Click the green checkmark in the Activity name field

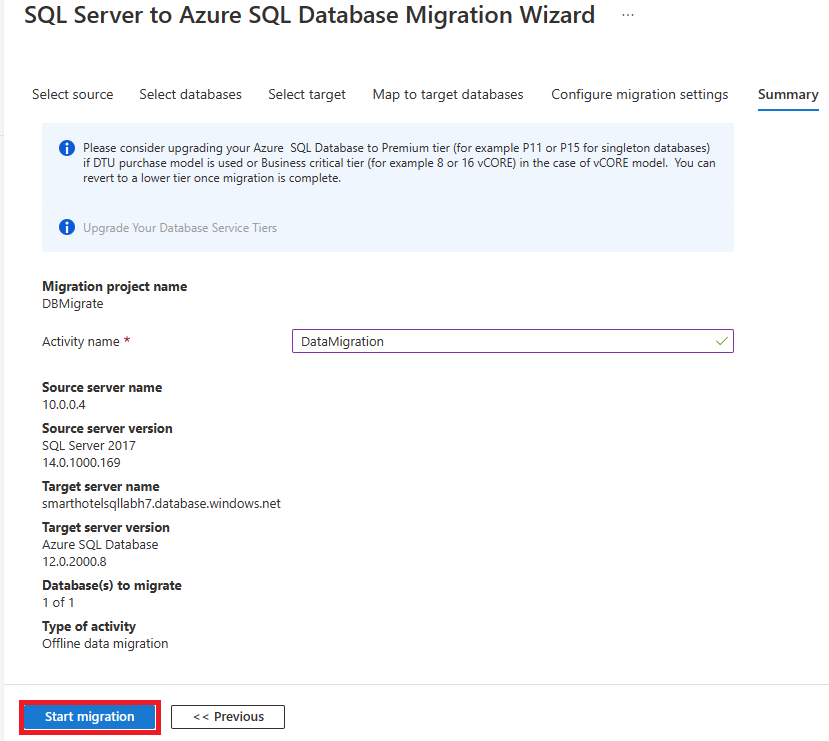[722, 341]
